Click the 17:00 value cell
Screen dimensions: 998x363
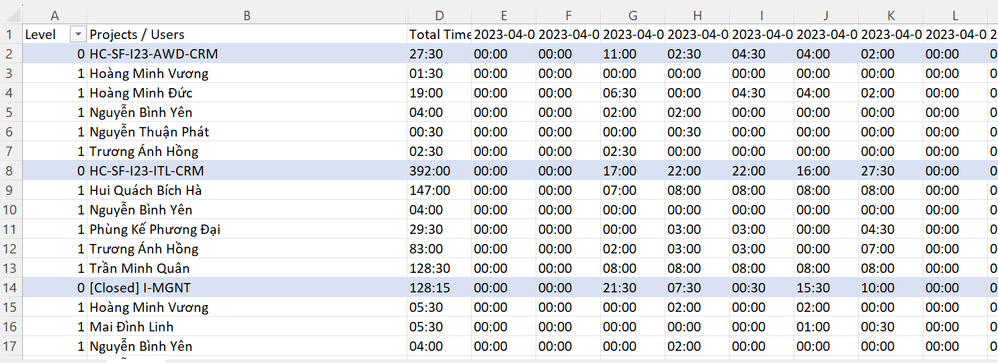coord(633,171)
